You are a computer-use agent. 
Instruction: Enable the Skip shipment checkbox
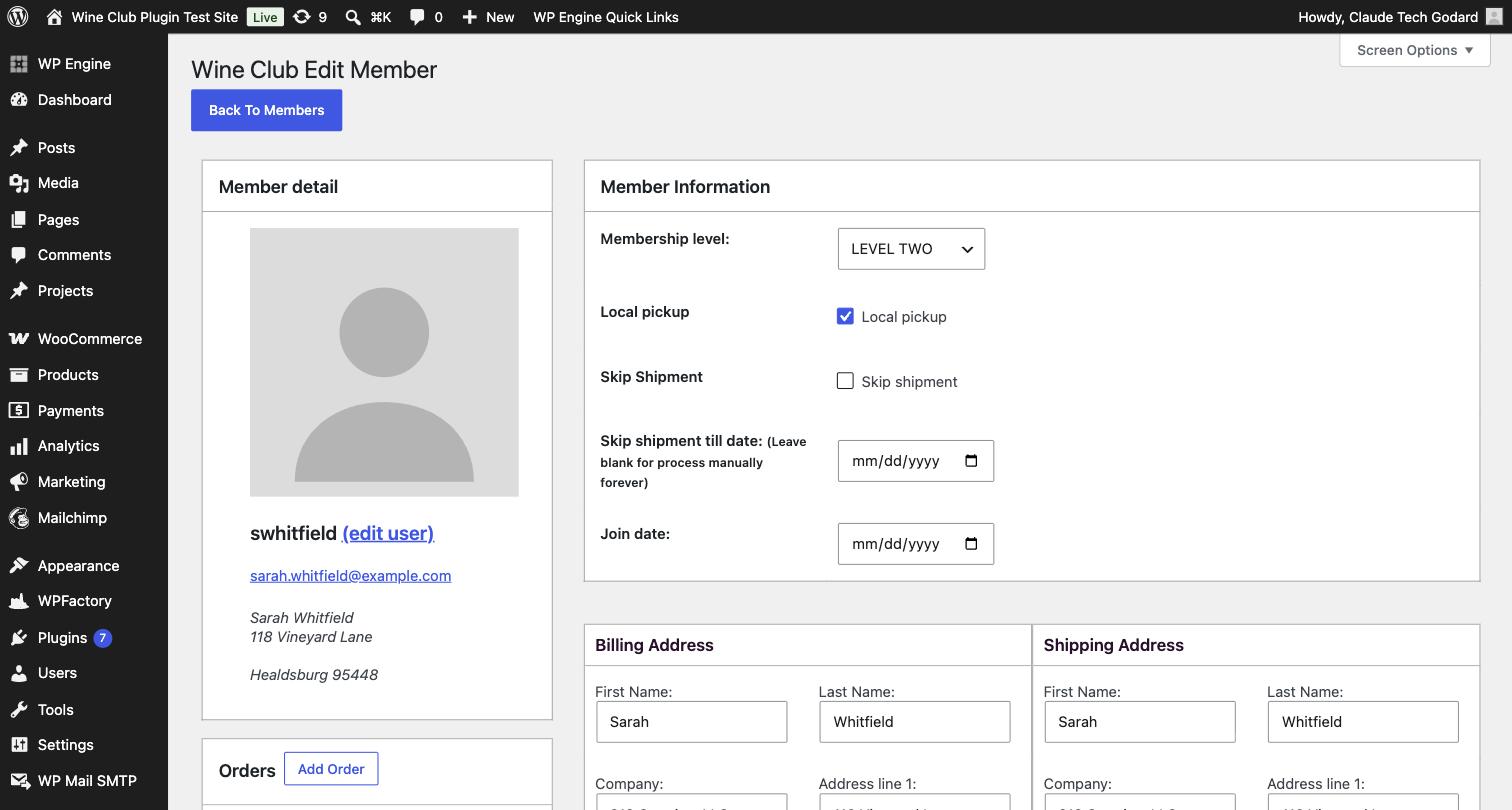click(x=845, y=381)
